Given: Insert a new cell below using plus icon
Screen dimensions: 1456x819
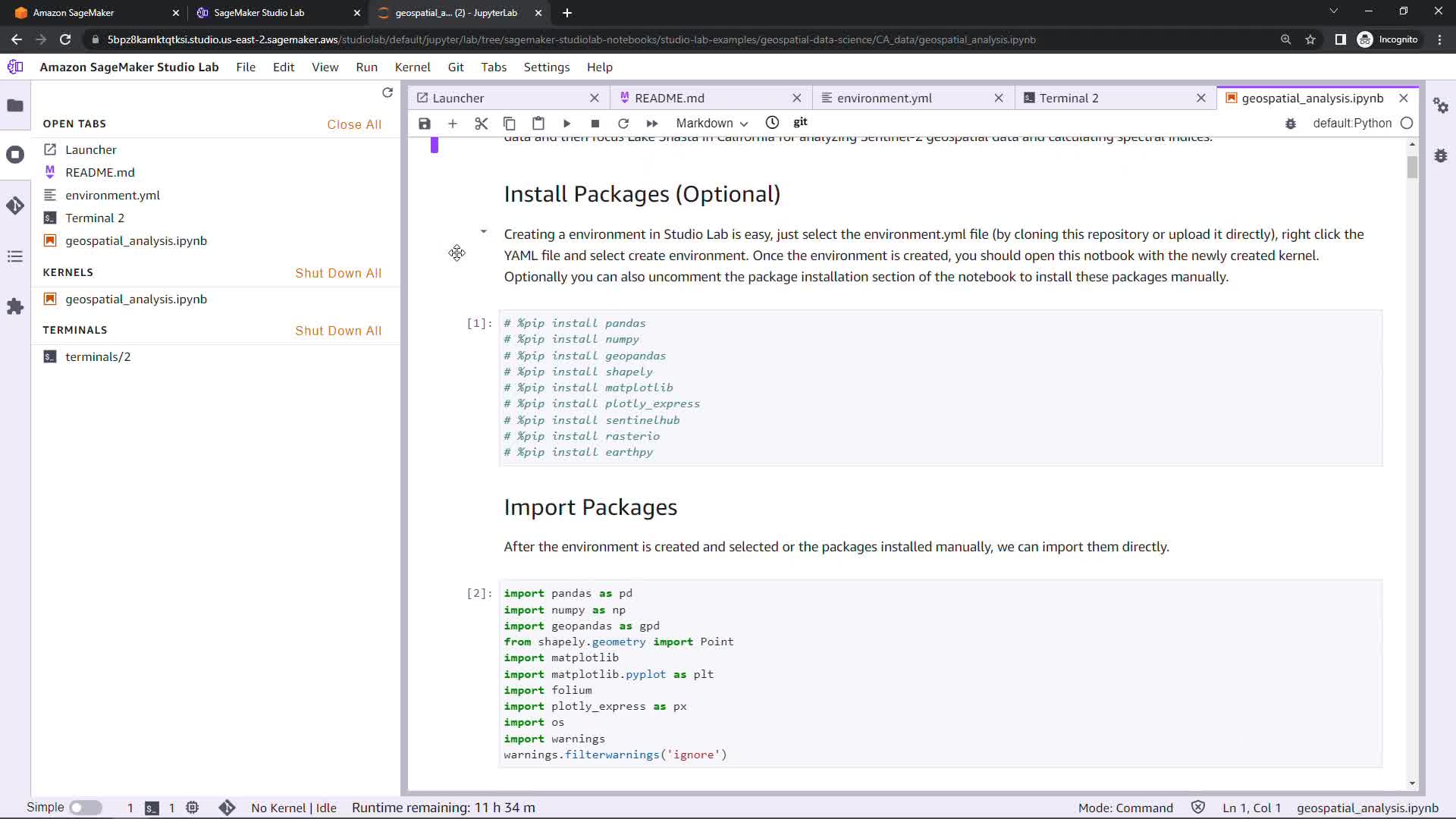Looking at the screenshot, I should tap(453, 124).
